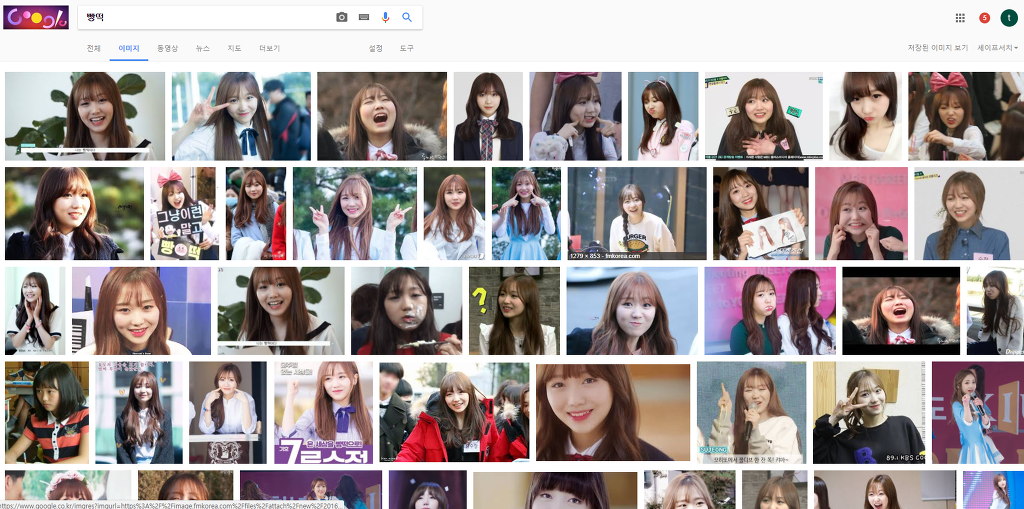The width and height of the screenshot is (1024, 509).
Task: Start voice search with the microphone
Action: tap(385, 18)
